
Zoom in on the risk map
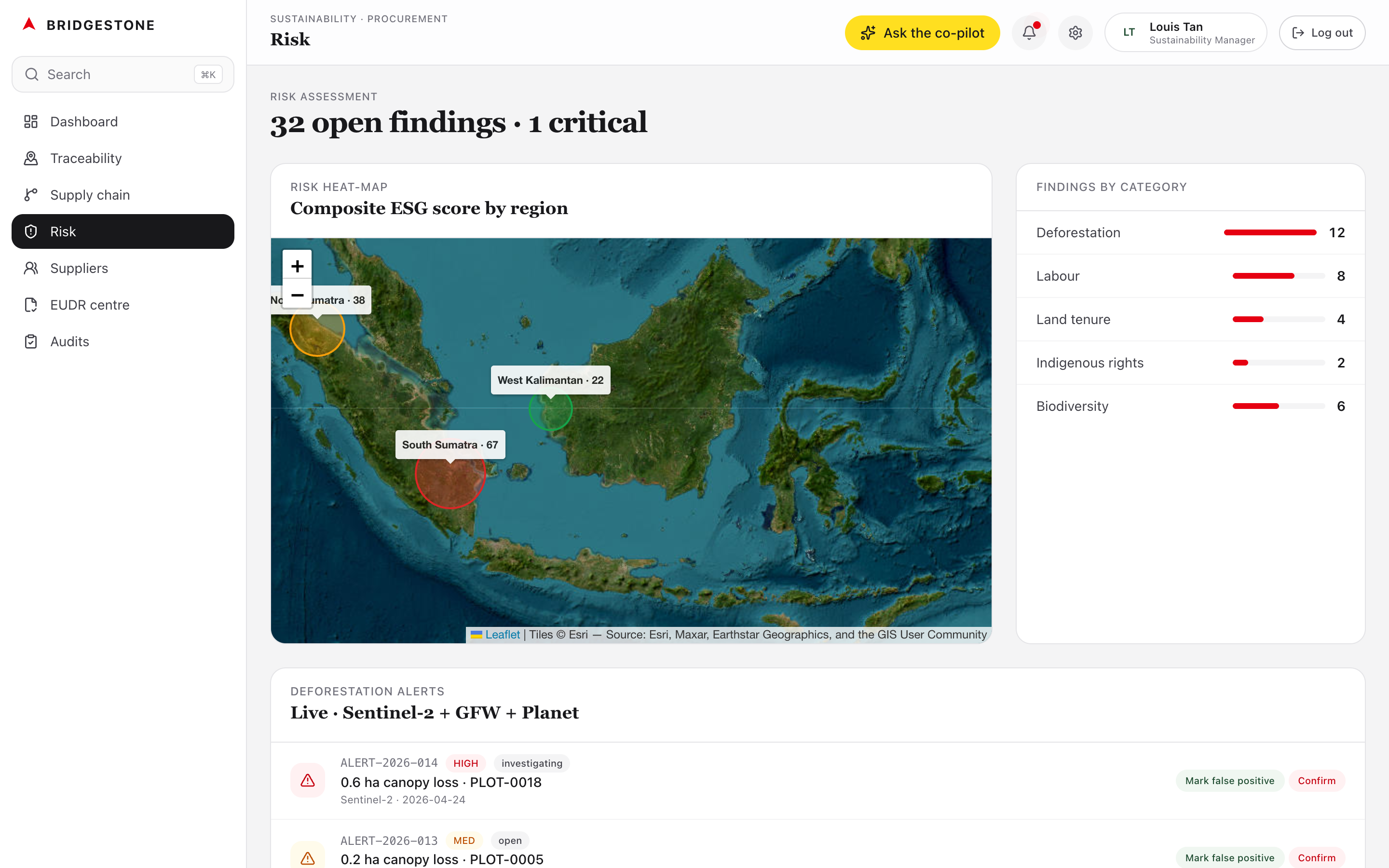point(297,265)
